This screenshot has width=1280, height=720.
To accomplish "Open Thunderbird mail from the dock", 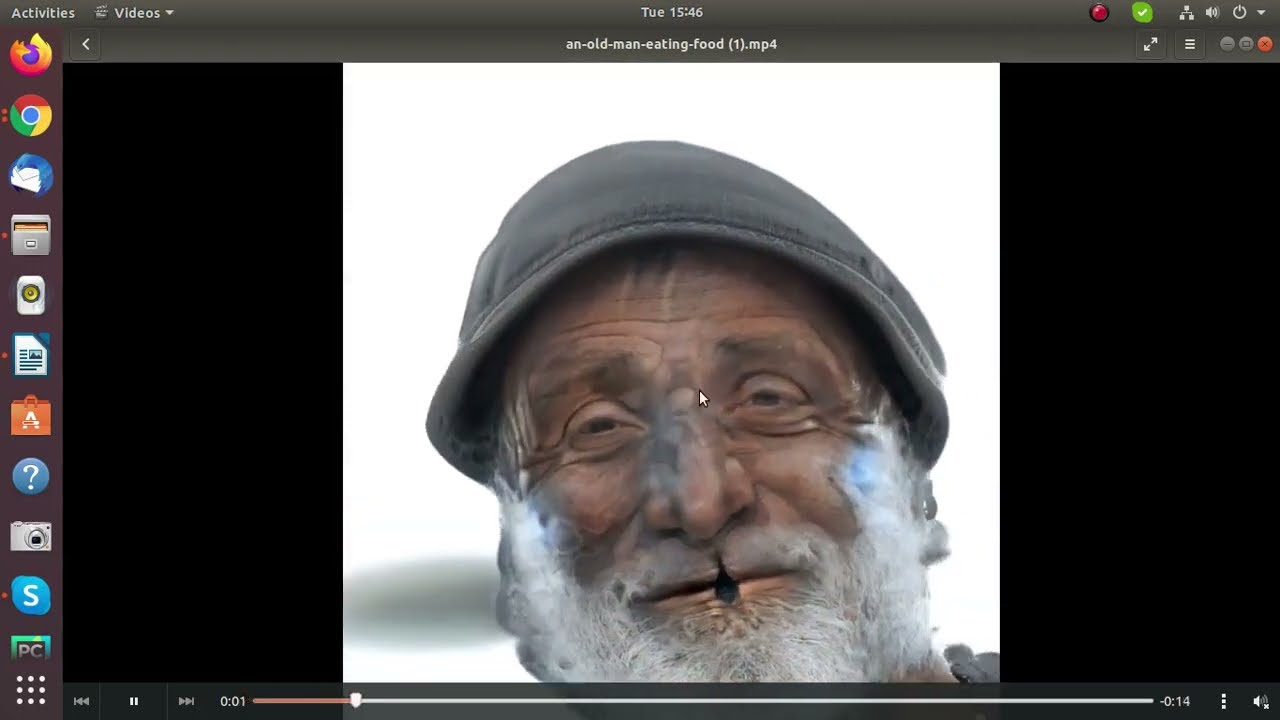I will pyautogui.click(x=31, y=176).
